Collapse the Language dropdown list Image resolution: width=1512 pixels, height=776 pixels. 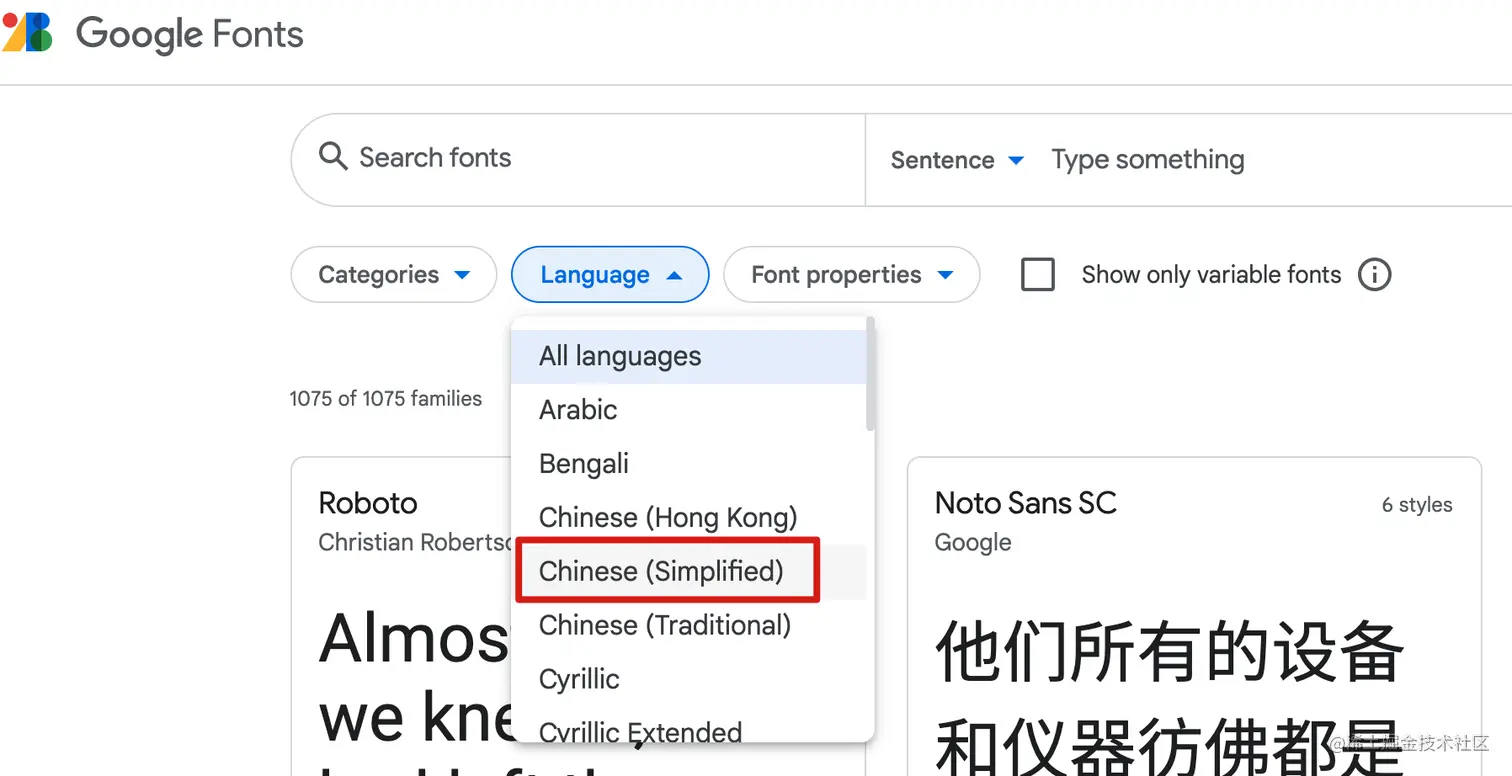(610, 274)
